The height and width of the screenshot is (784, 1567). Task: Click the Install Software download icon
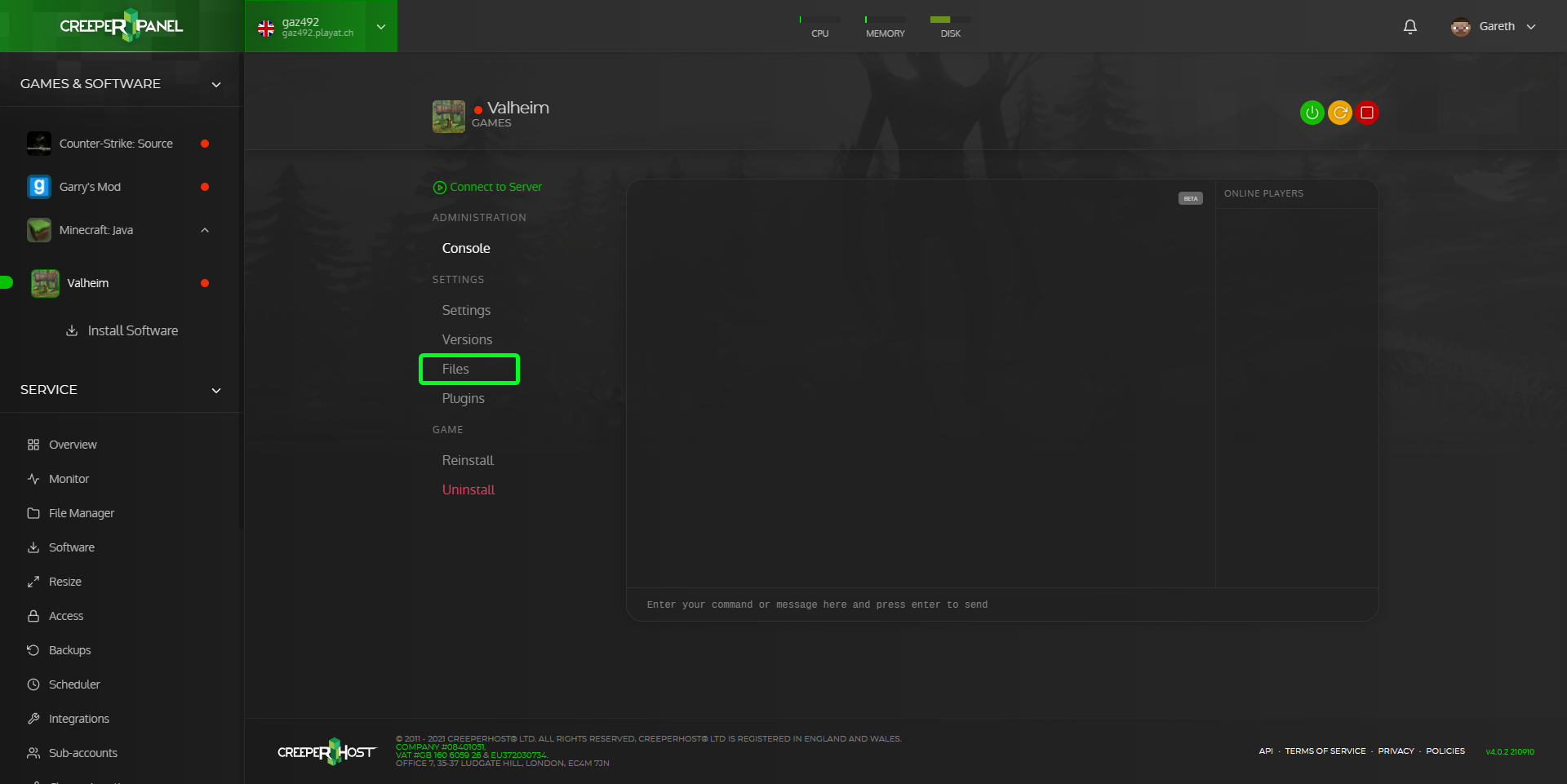click(x=72, y=330)
